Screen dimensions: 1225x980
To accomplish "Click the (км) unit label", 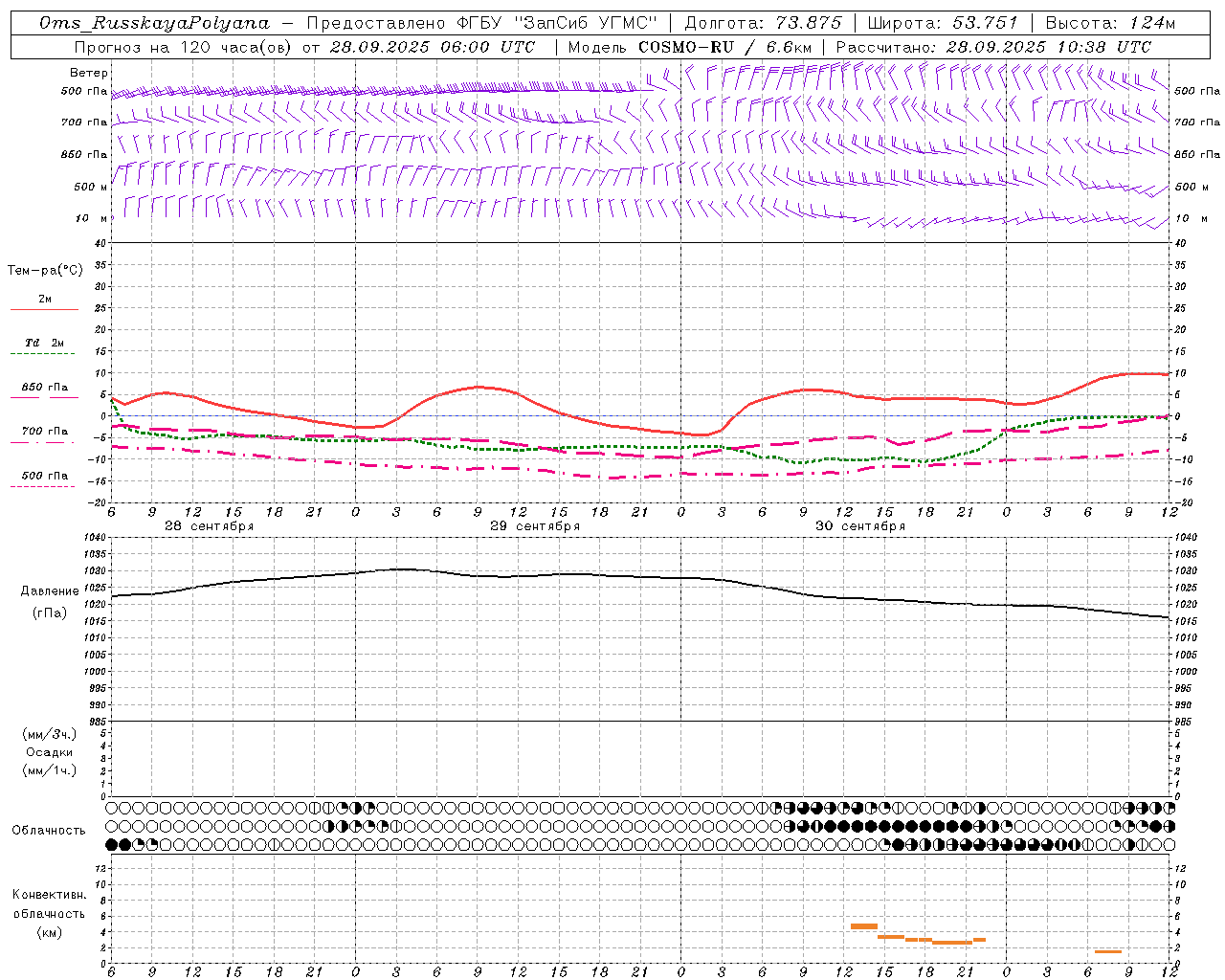I will [x=50, y=931].
